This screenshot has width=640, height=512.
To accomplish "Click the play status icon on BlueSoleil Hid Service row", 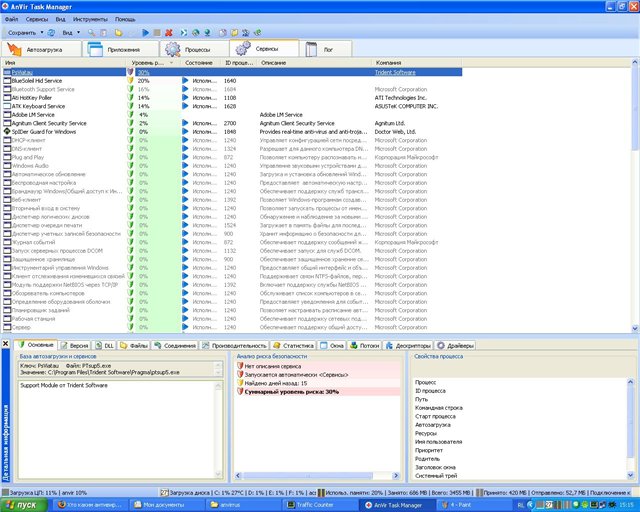I will click(185, 80).
